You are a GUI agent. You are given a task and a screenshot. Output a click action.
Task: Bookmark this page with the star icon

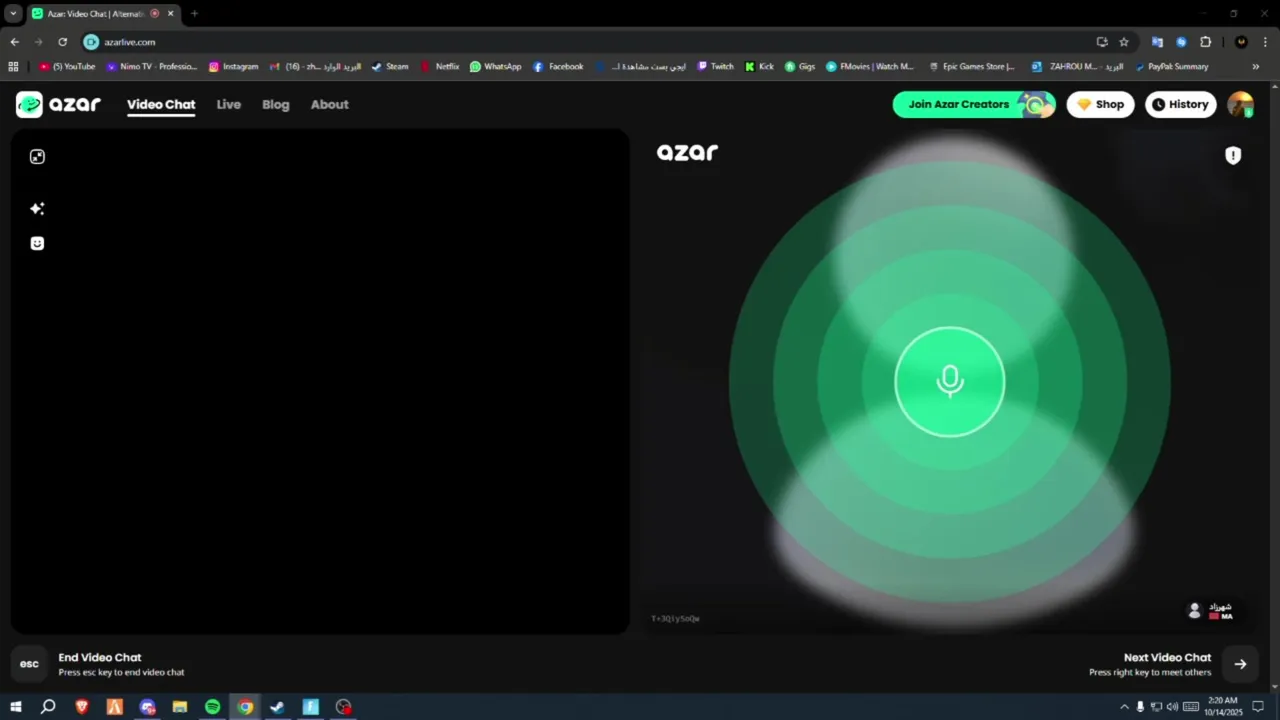point(1124,42)
